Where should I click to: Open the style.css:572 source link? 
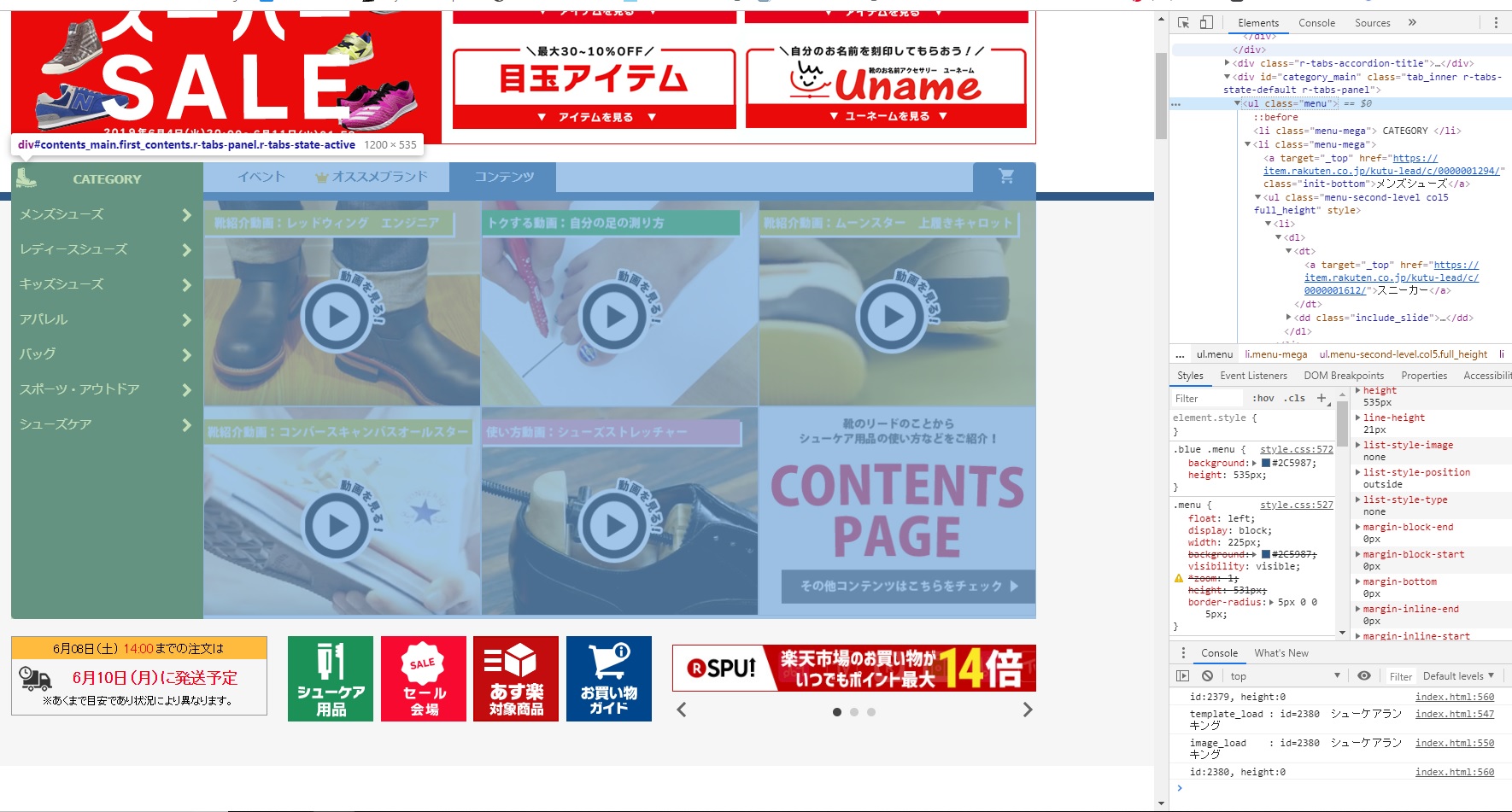point(1296,449)
